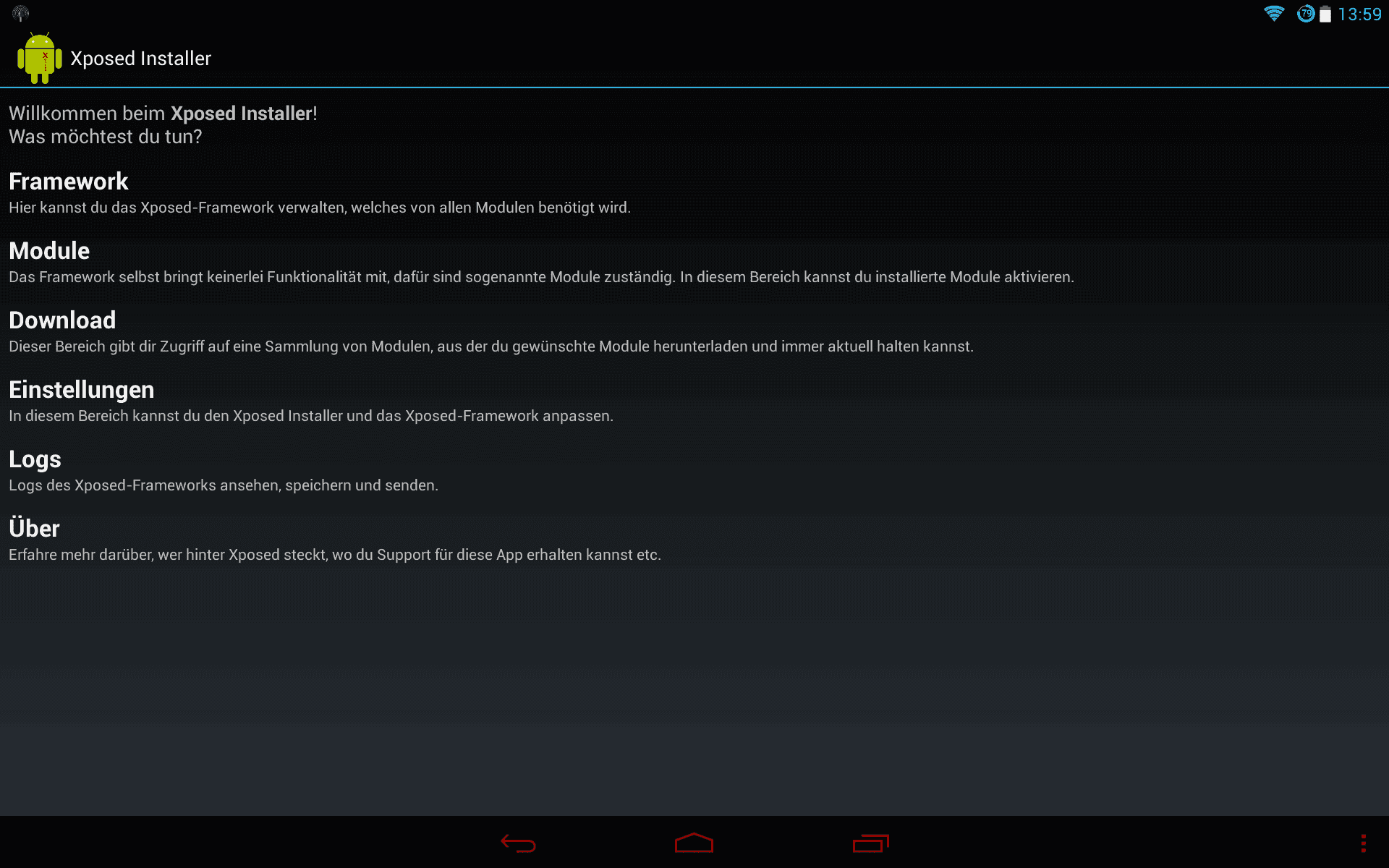Open the Module section
Screen dimensions: 1389x868
click(x=694, y=263)
